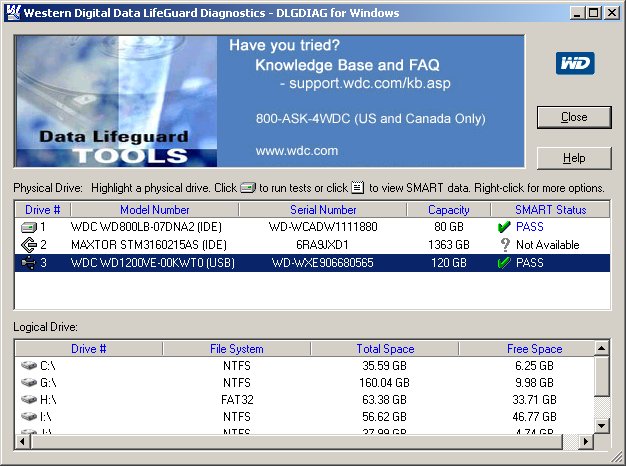Click serial number WD-WCADW1111880
The width and height of the screenshot is (626, 466).
coord(323,227)
